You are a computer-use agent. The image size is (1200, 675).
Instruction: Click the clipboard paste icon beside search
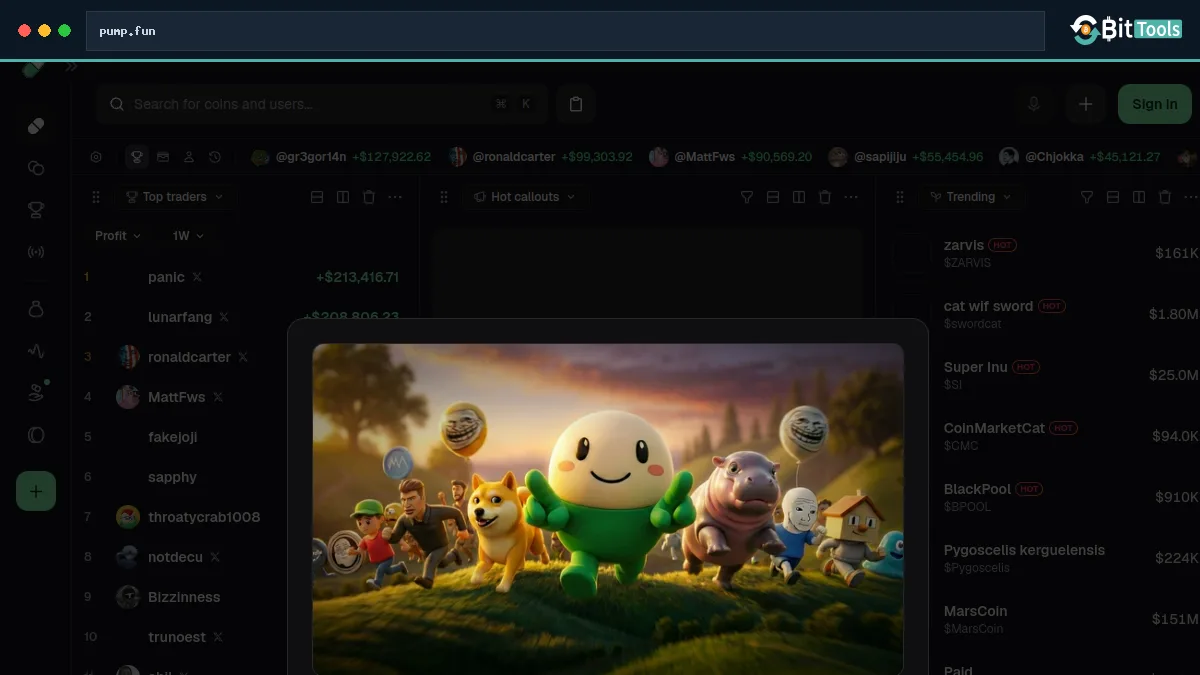pos(576,104)
